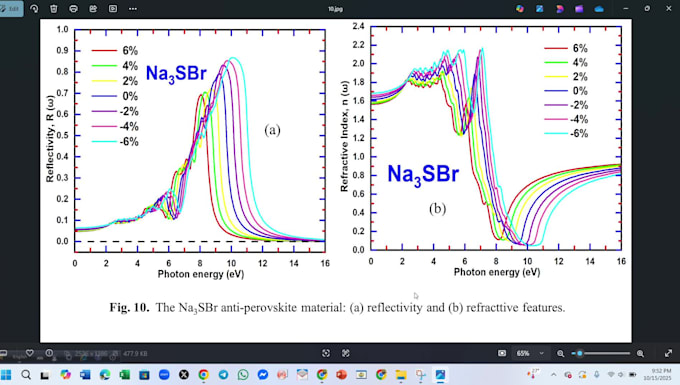This screenshot has width=680, height=385.
Task: Open the Clipchamp icon in the title bar
Action: pos(579,9)
